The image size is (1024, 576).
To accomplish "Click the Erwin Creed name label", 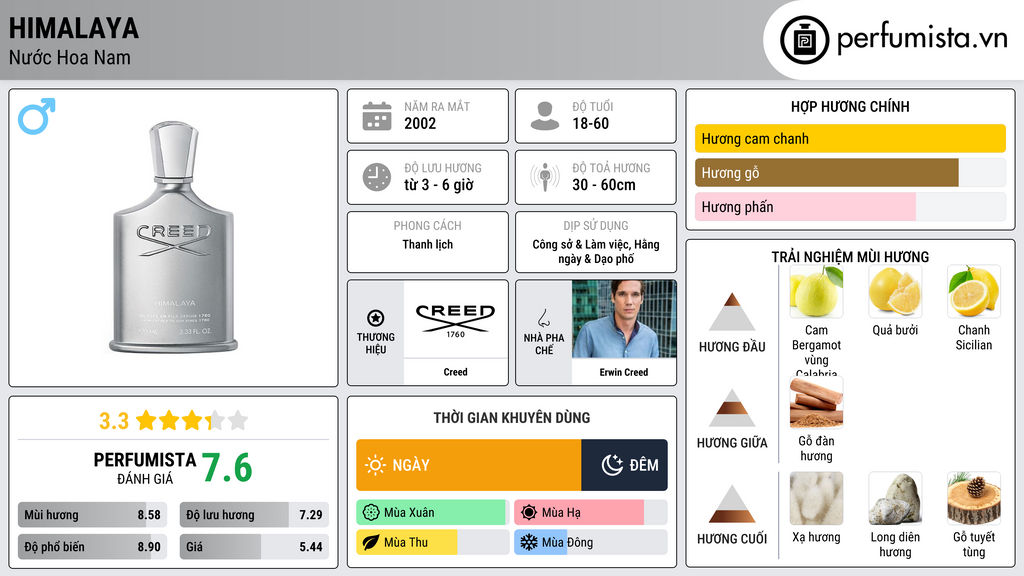I will [624, 372].
